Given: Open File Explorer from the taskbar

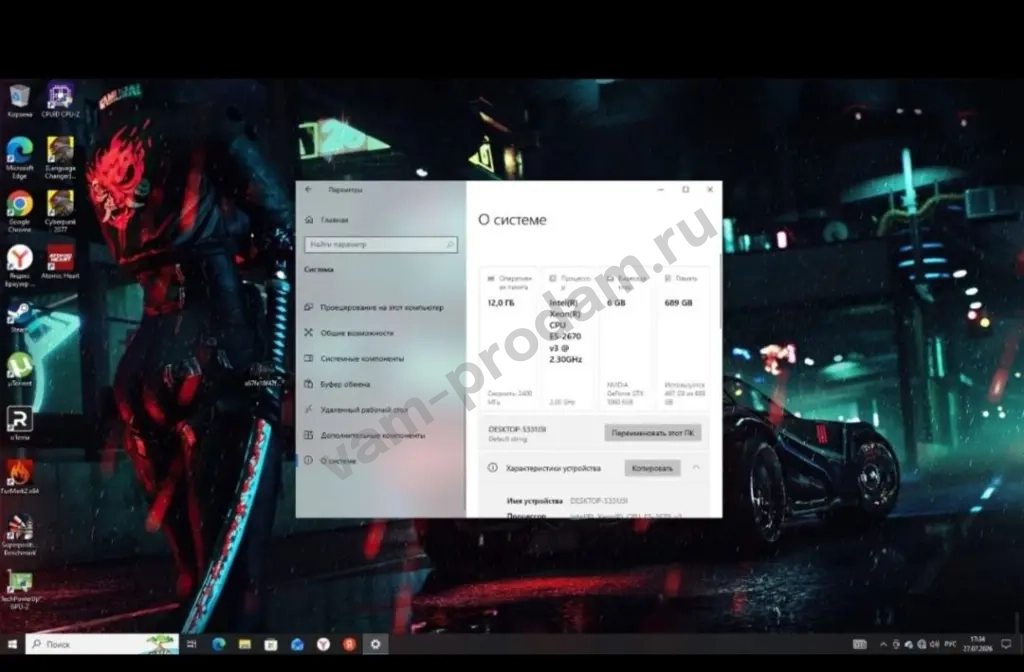Looking at the screenshot, I should point(245,645).
